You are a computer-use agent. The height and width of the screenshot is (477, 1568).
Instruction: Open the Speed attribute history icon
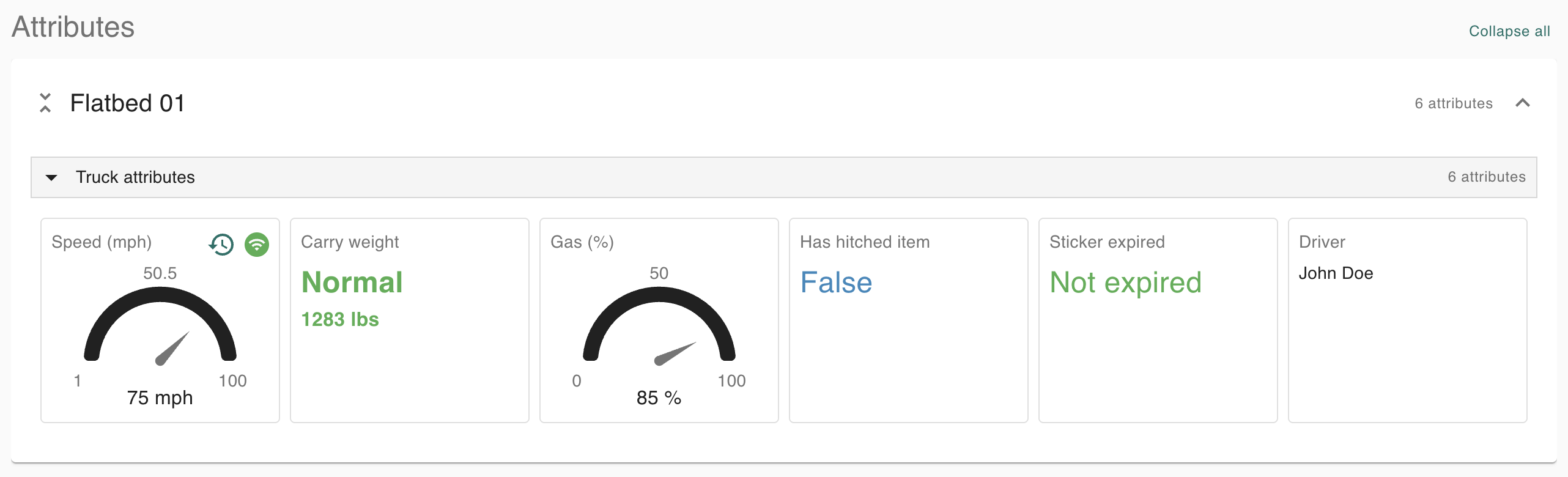[221, 244]
